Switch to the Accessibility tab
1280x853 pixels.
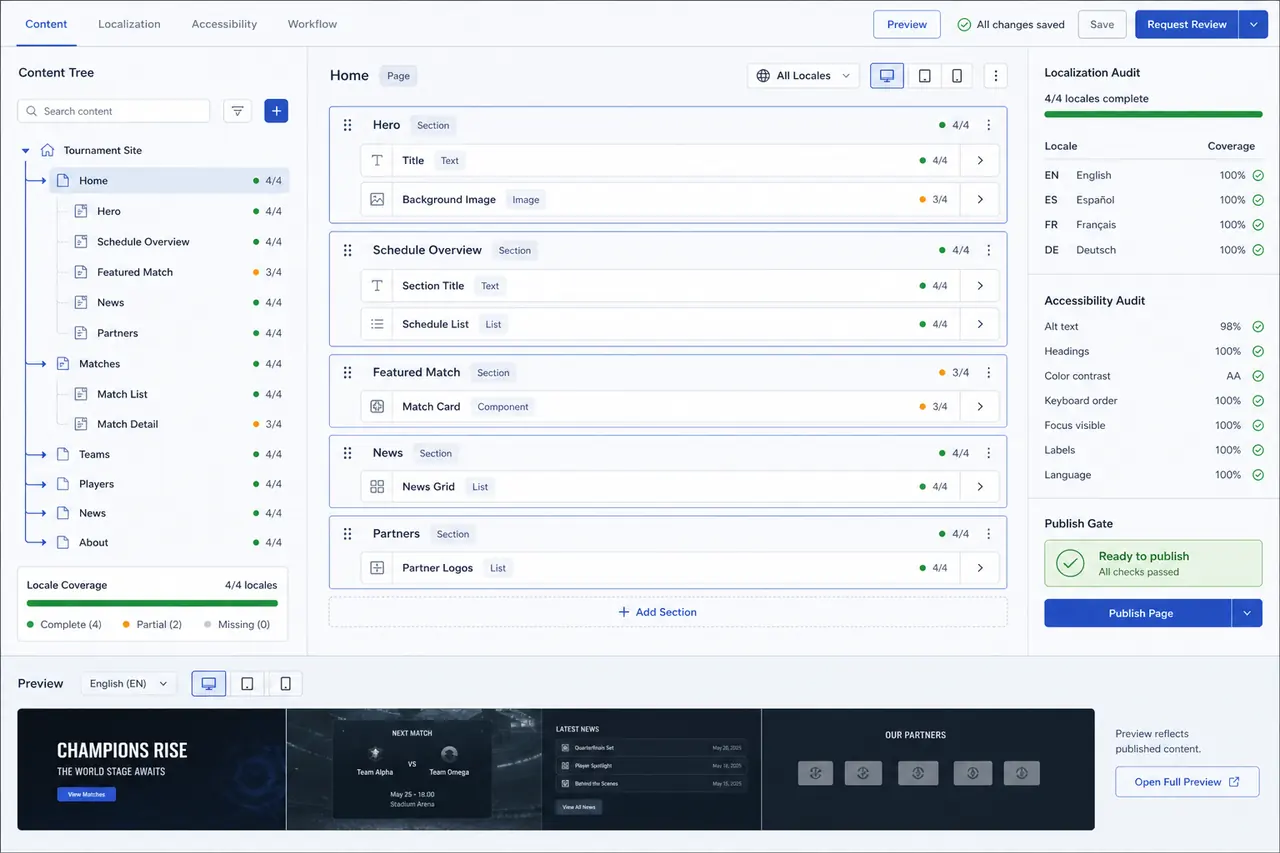(224, 24)
